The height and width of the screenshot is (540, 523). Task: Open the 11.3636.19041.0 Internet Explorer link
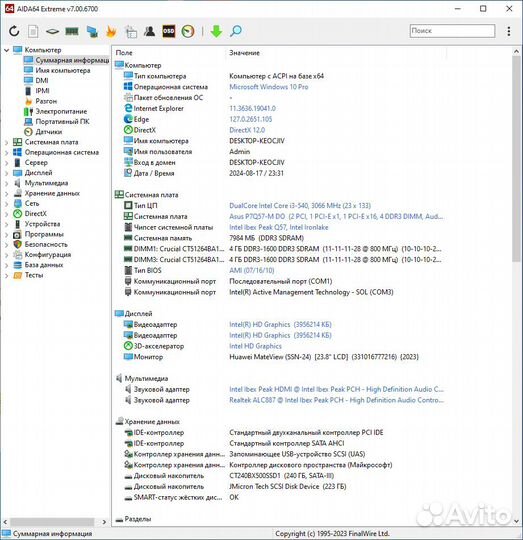click(x=252, y=108)
